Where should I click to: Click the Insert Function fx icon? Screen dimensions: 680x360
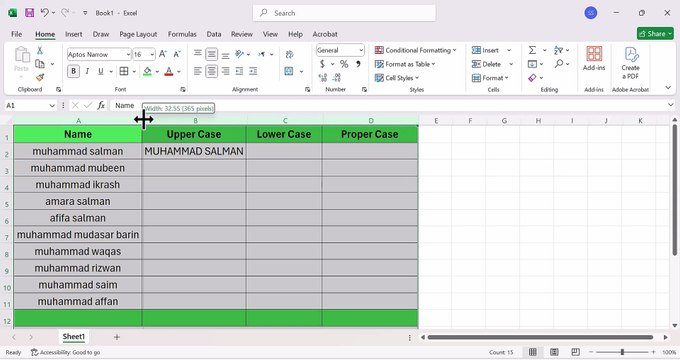[x=101, y=105]
